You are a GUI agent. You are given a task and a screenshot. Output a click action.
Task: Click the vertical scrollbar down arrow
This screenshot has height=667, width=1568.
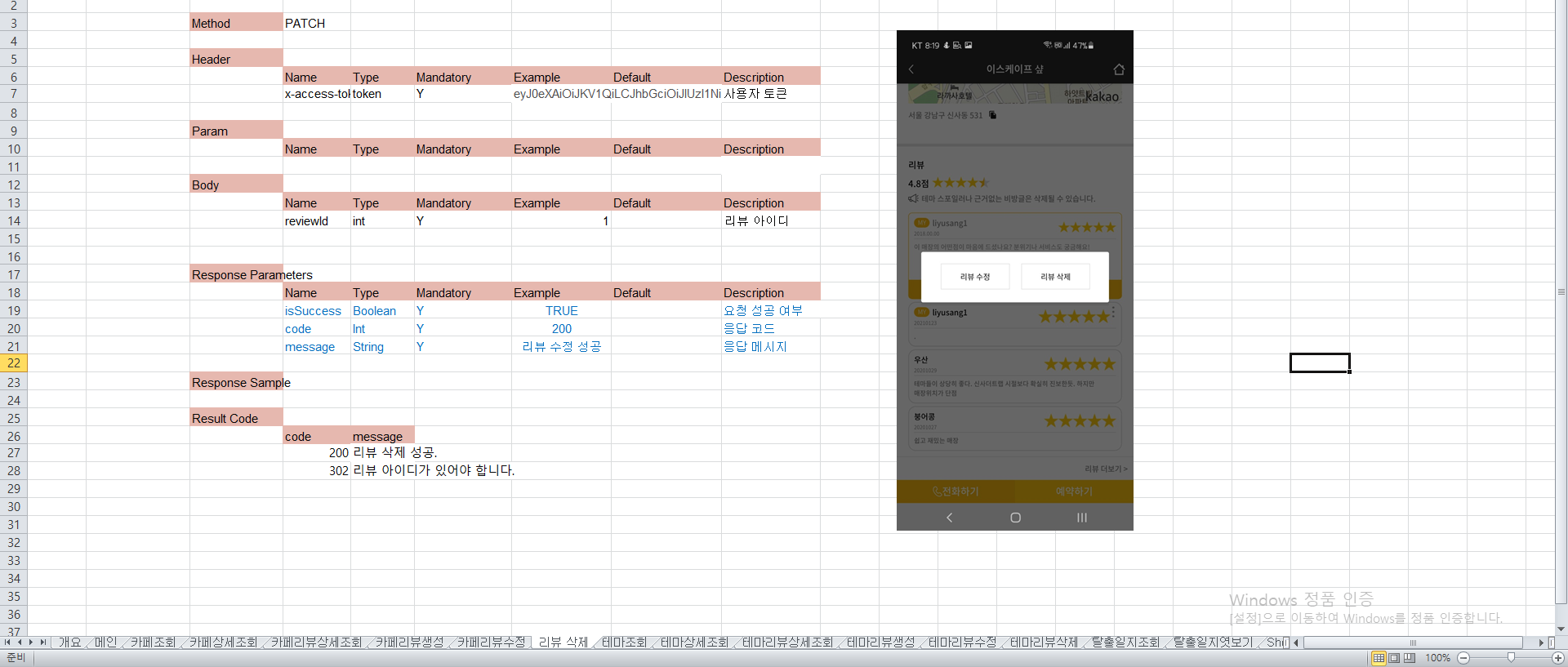click(1561, 629)
